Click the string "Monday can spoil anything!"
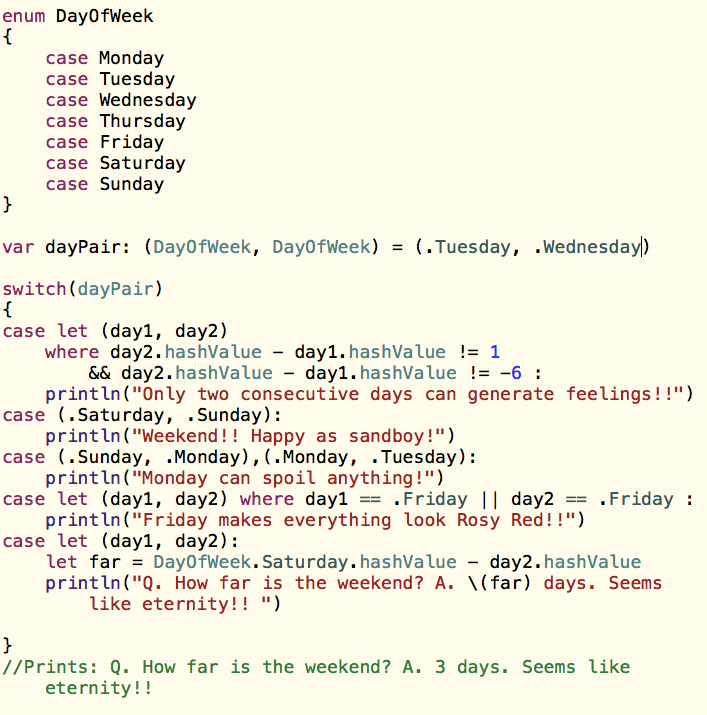 pyautogui.click(x=283, y=478)
